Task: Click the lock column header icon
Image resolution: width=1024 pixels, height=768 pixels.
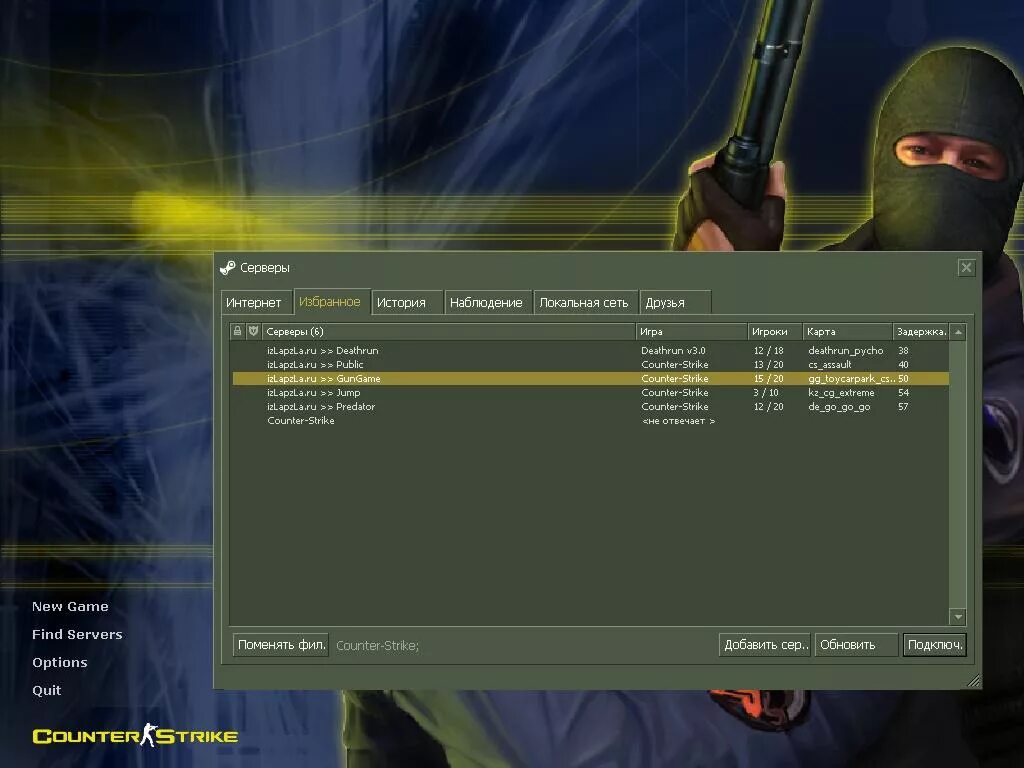Action: [237, 331]
